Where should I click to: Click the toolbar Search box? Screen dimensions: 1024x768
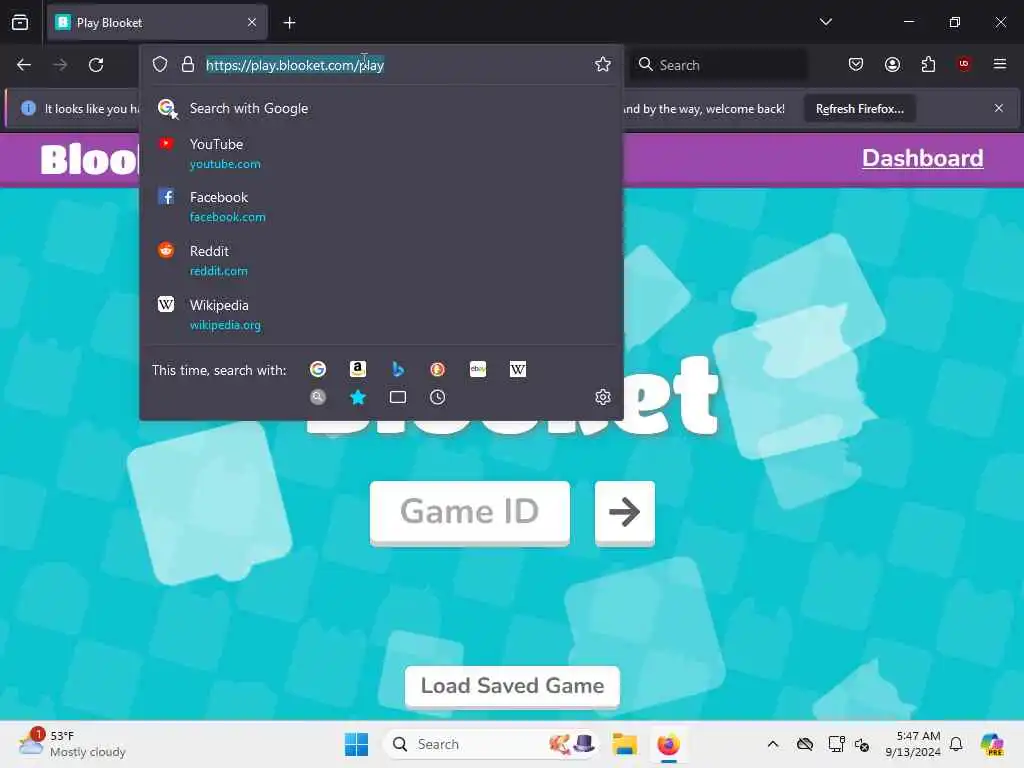(x=718, y=65)
